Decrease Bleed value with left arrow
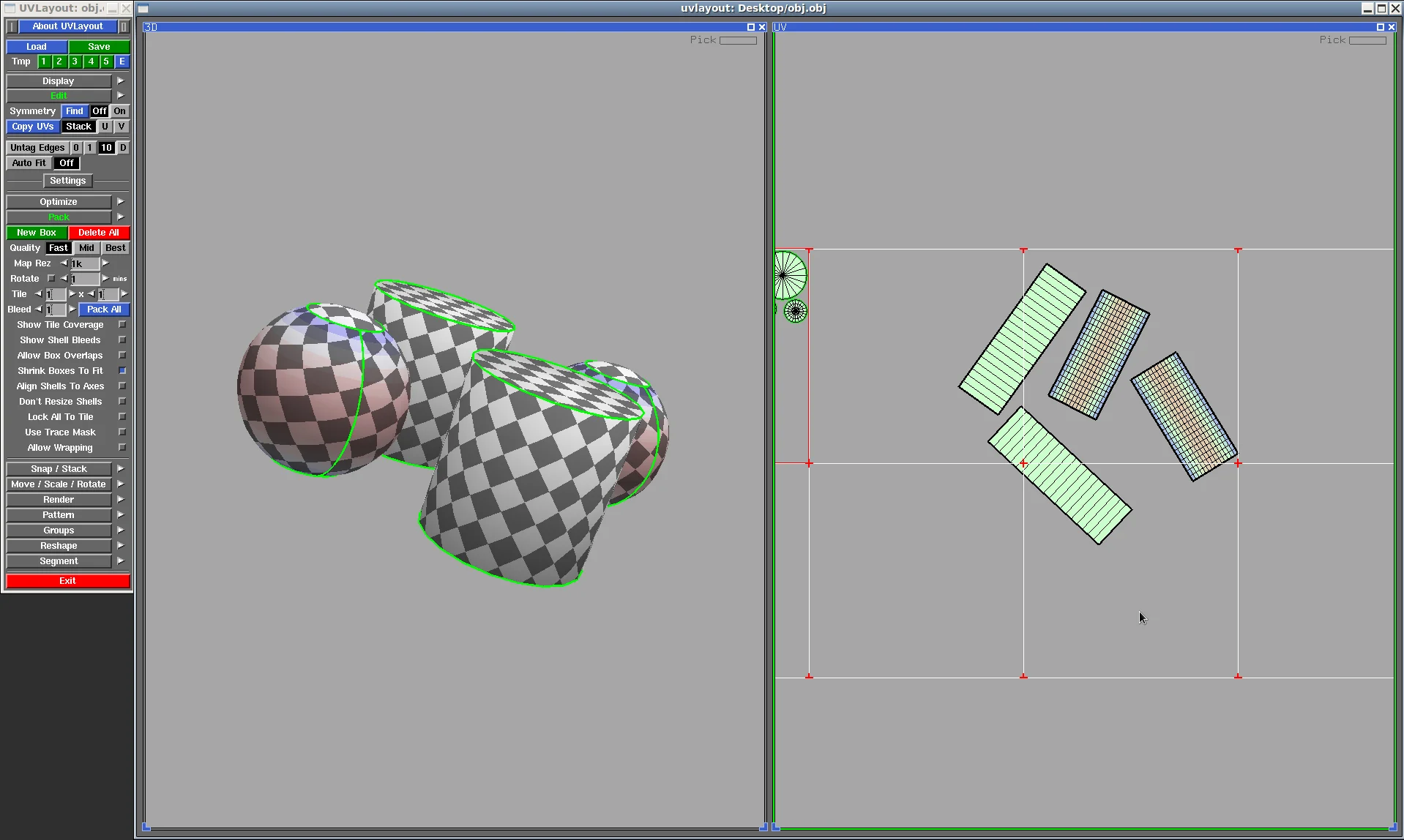 point(38,310)
